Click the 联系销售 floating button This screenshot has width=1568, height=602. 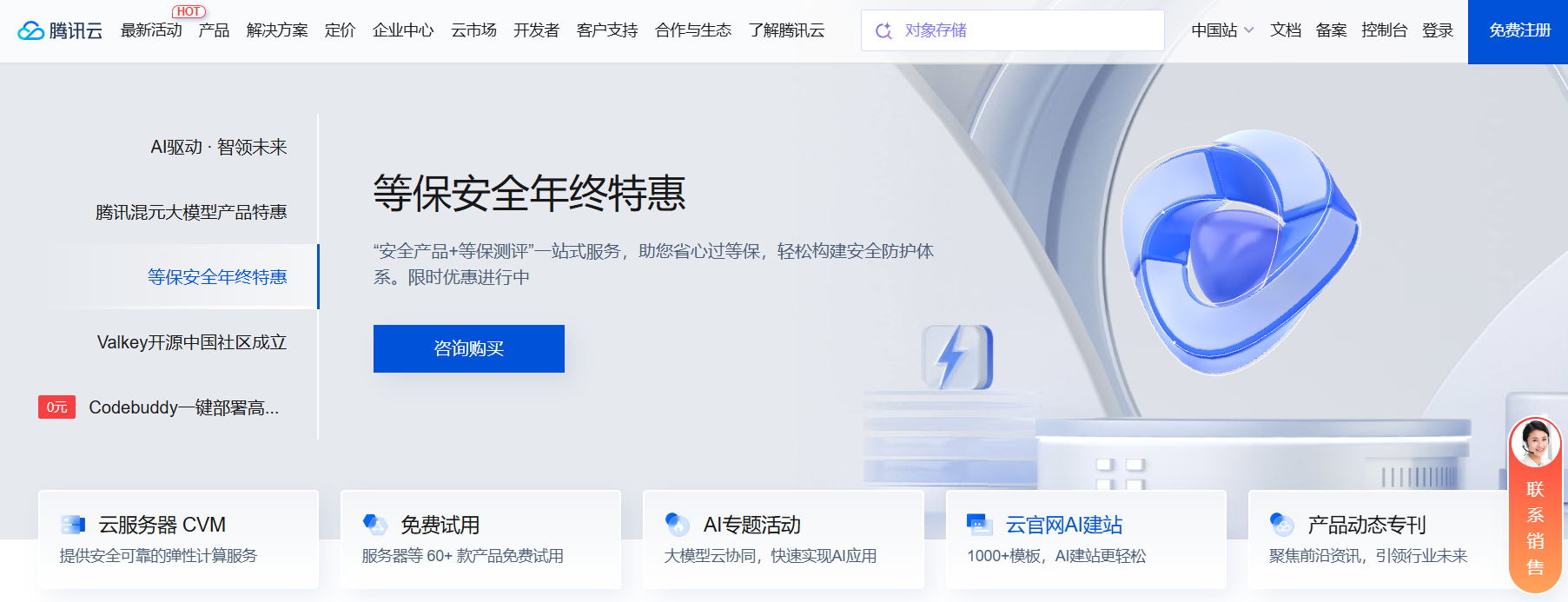point(1536,506)
